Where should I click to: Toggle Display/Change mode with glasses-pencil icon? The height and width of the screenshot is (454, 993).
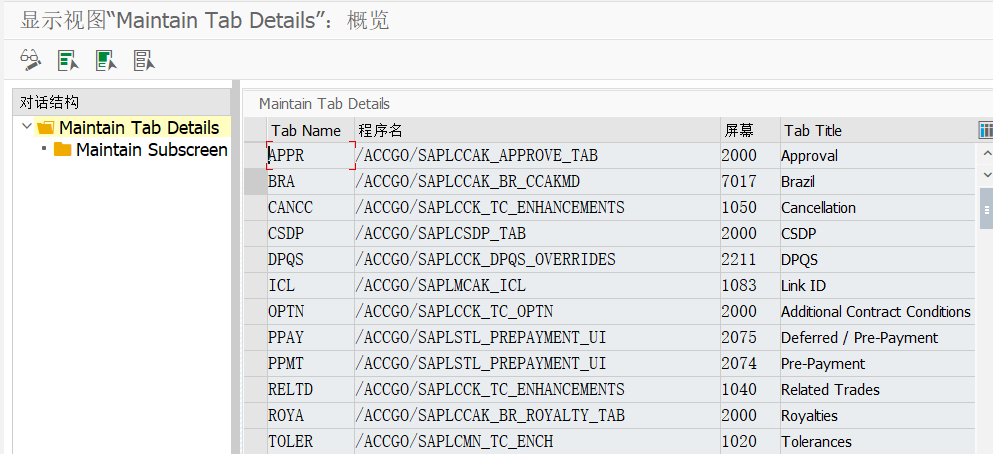click(30, 60)
